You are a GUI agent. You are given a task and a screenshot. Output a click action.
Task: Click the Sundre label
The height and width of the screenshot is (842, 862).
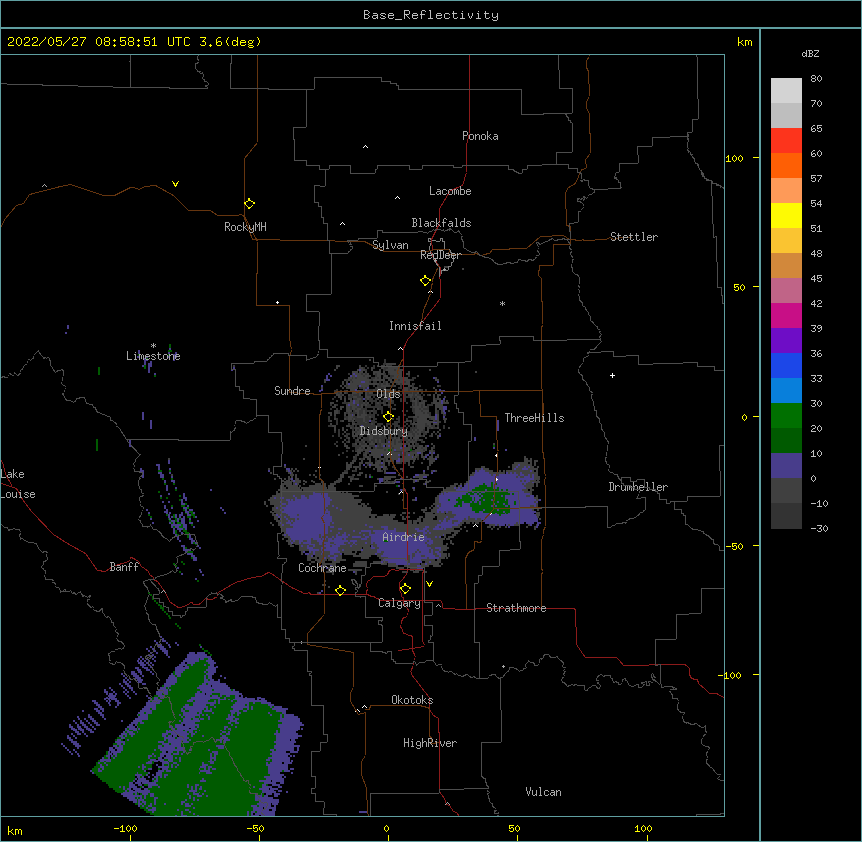coord(292,391)
